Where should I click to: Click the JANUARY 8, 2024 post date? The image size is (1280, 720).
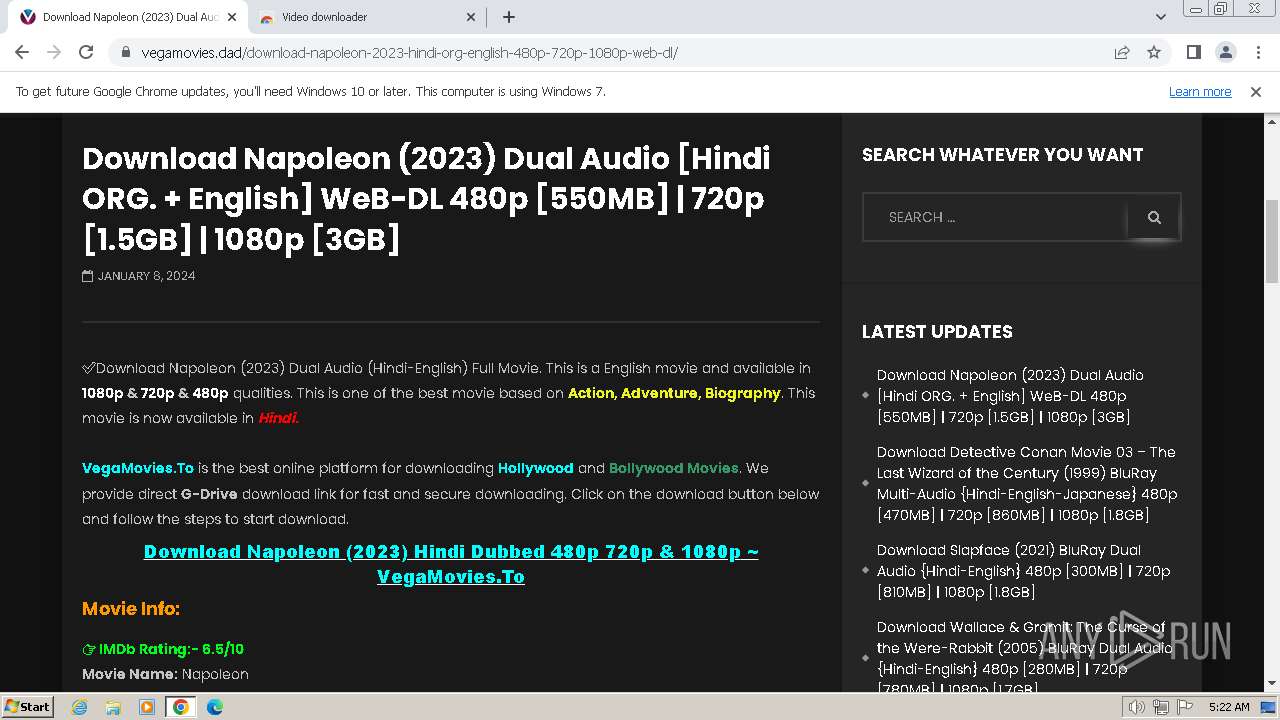tap(146, 276)
